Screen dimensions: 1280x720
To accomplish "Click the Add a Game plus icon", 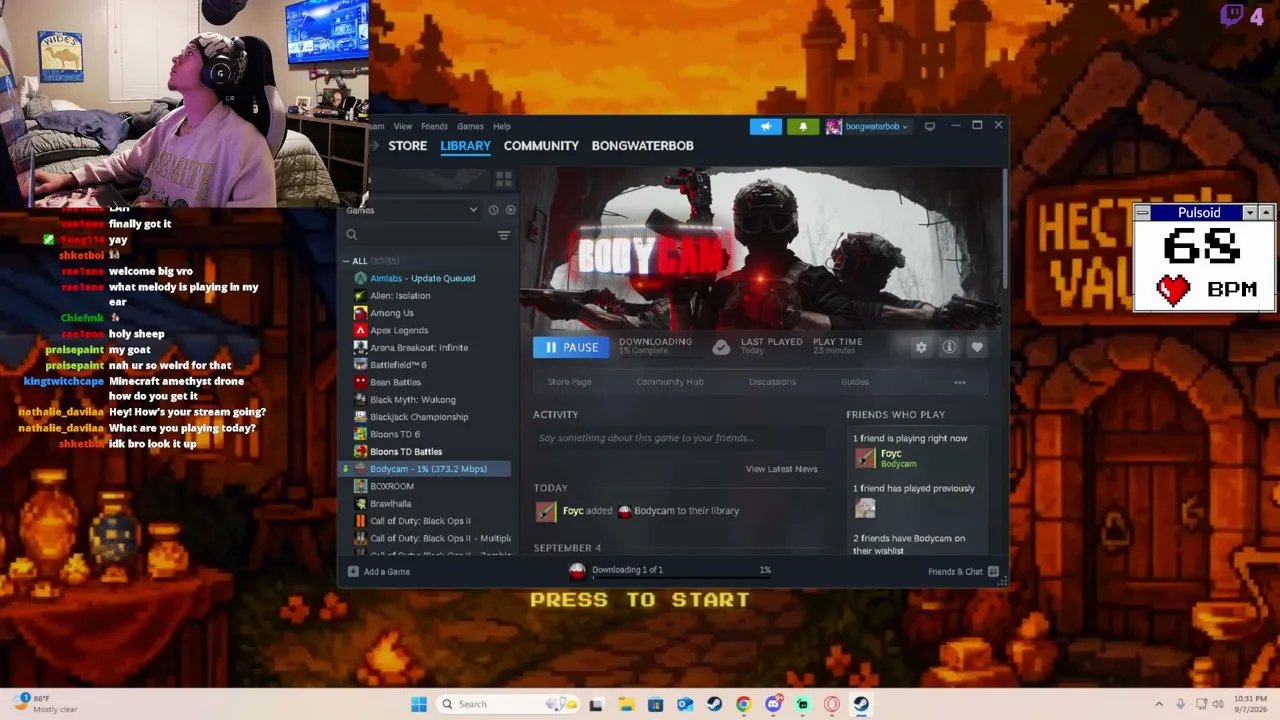I will pos(353,571).
